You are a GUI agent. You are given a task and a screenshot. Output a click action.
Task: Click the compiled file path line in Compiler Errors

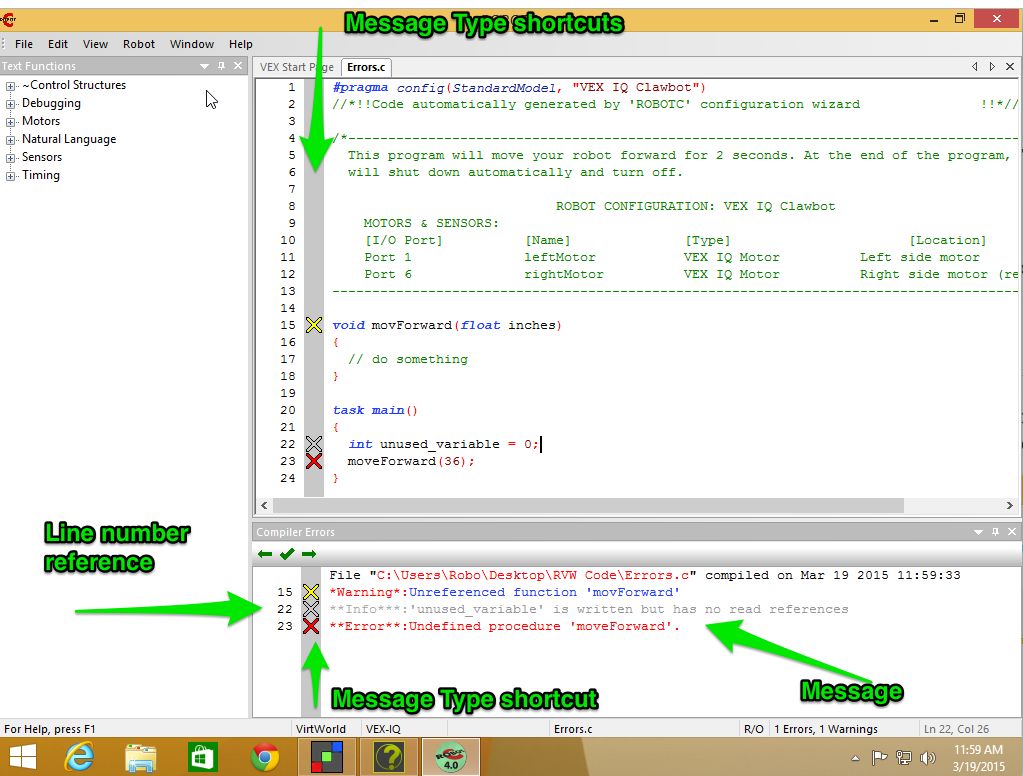645,575
